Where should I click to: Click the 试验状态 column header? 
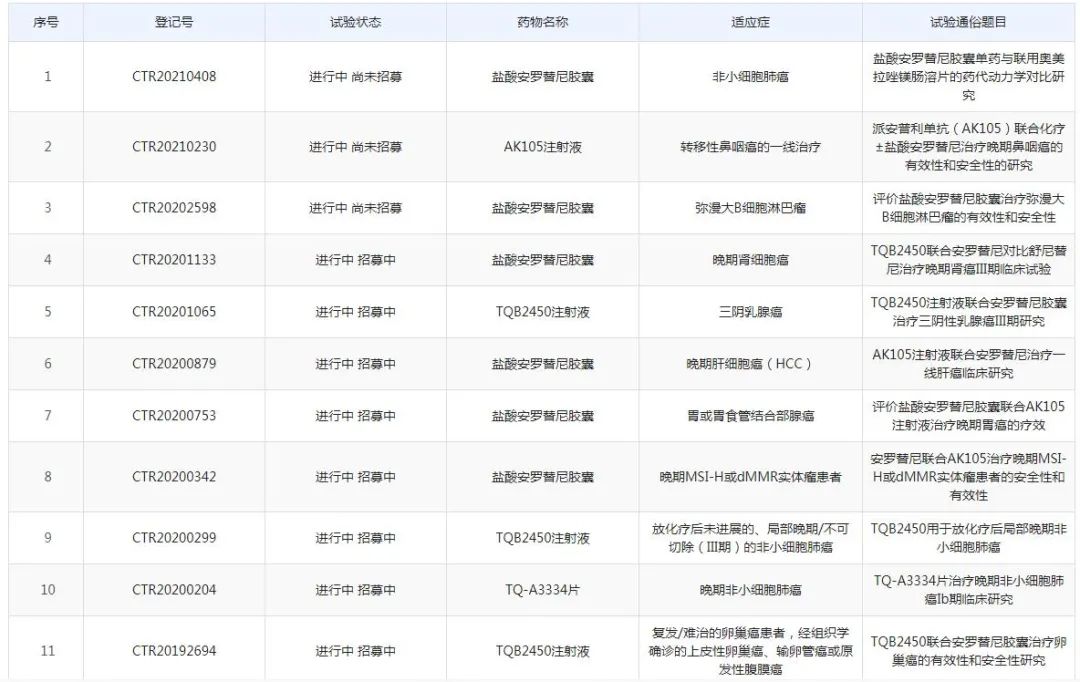355,22
